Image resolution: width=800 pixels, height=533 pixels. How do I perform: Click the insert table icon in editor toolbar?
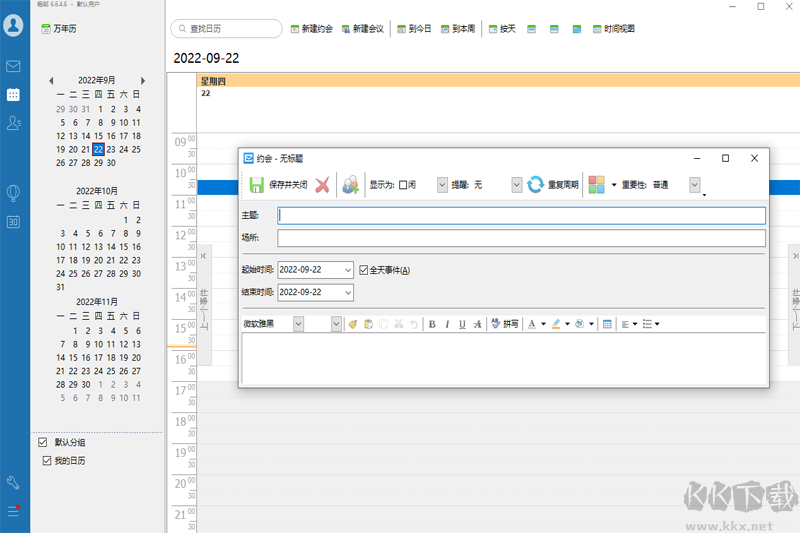tap(607, 324)
